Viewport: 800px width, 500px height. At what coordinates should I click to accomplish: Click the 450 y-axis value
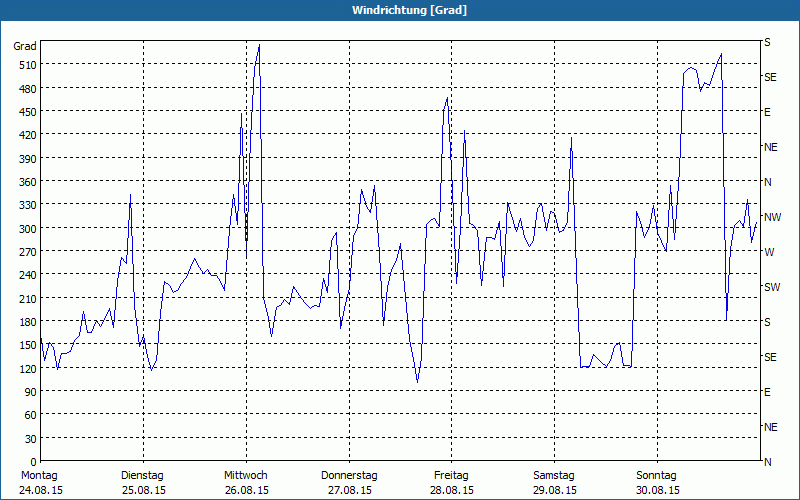pos(28,112)
